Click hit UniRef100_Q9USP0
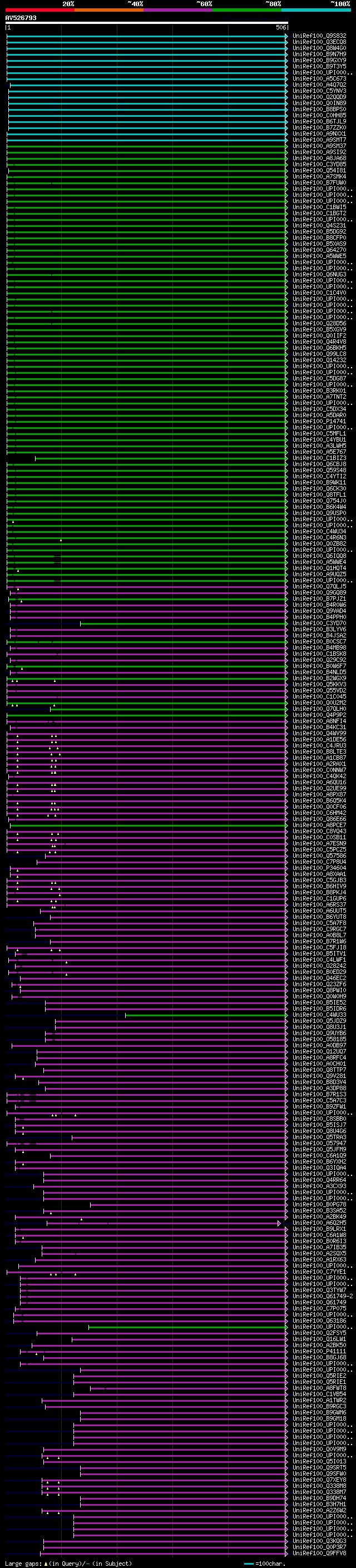Viewport: 356px width, 1568px height. (319, 513)
